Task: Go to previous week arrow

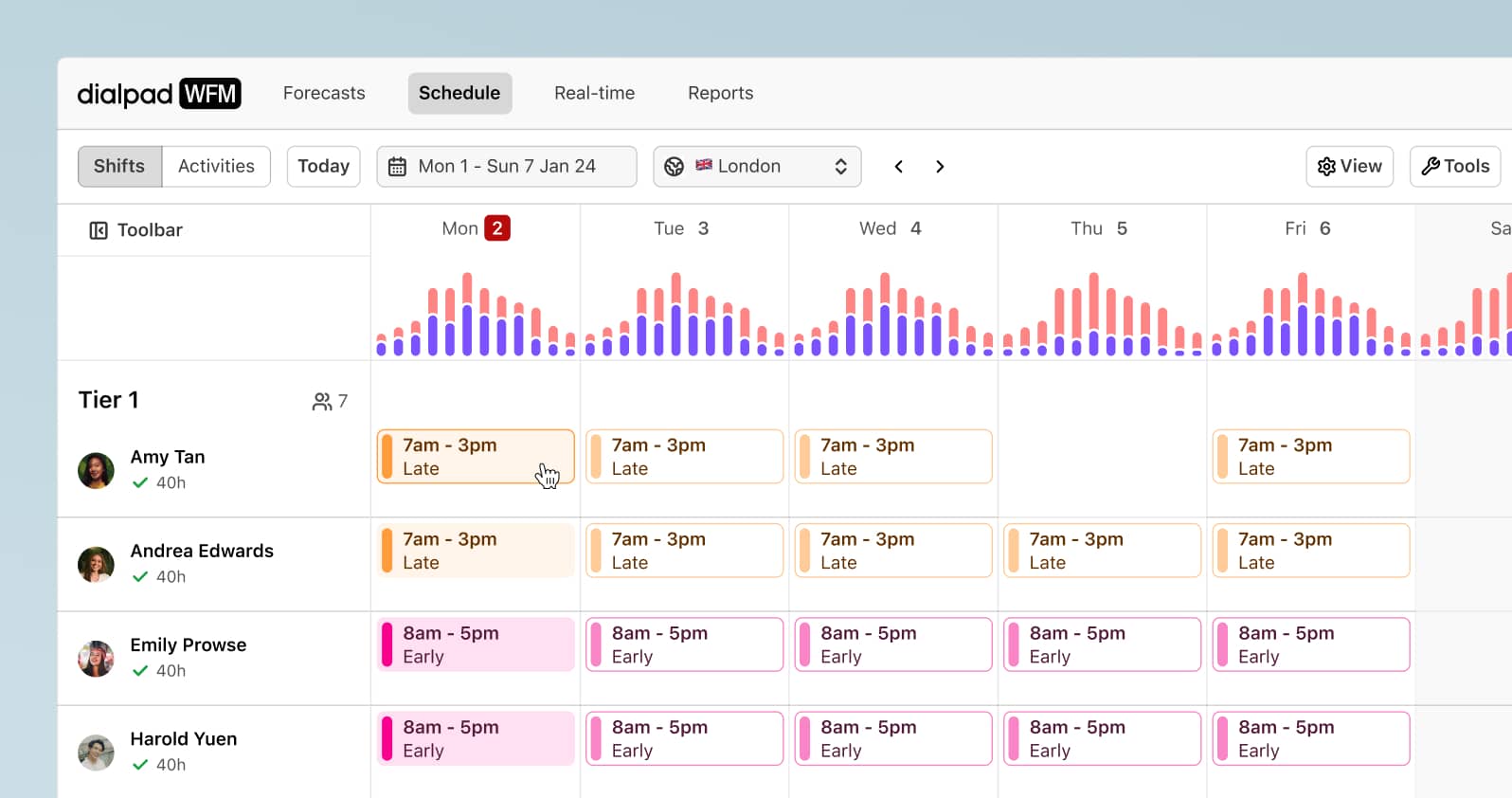Action: pyautogui.click(x=898, y=167)
